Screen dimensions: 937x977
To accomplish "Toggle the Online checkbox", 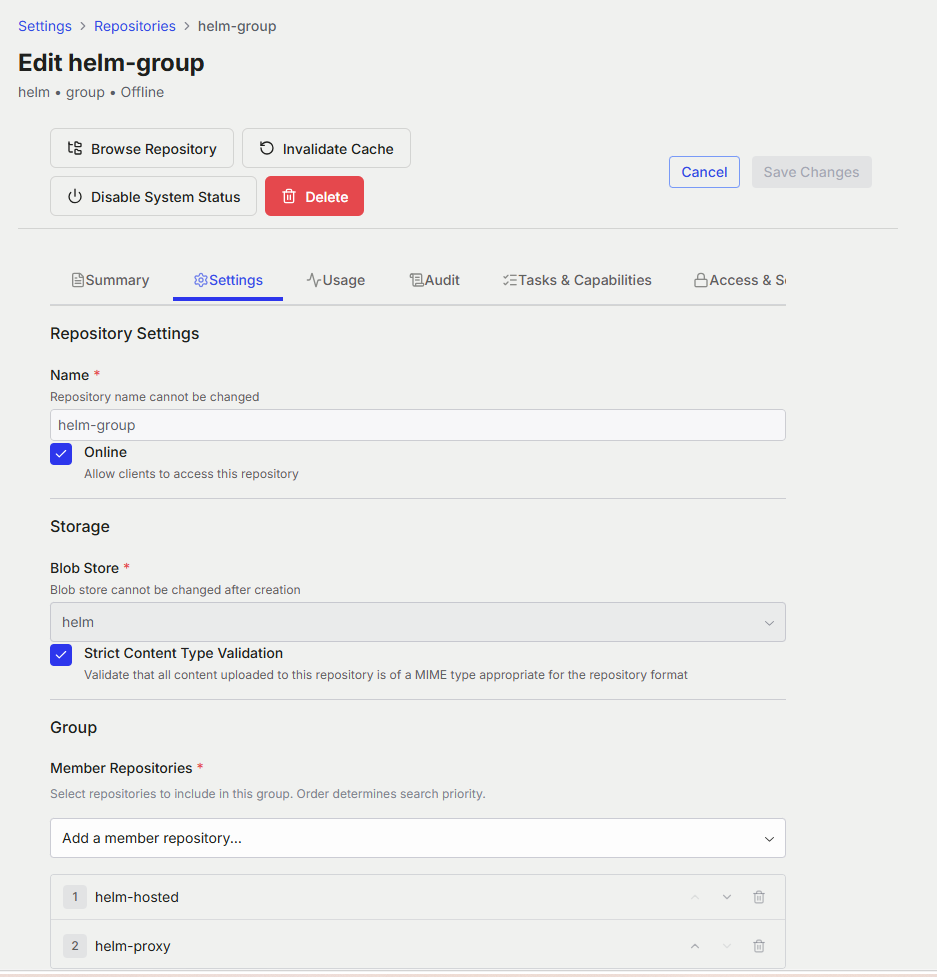I will click(61, 454).
